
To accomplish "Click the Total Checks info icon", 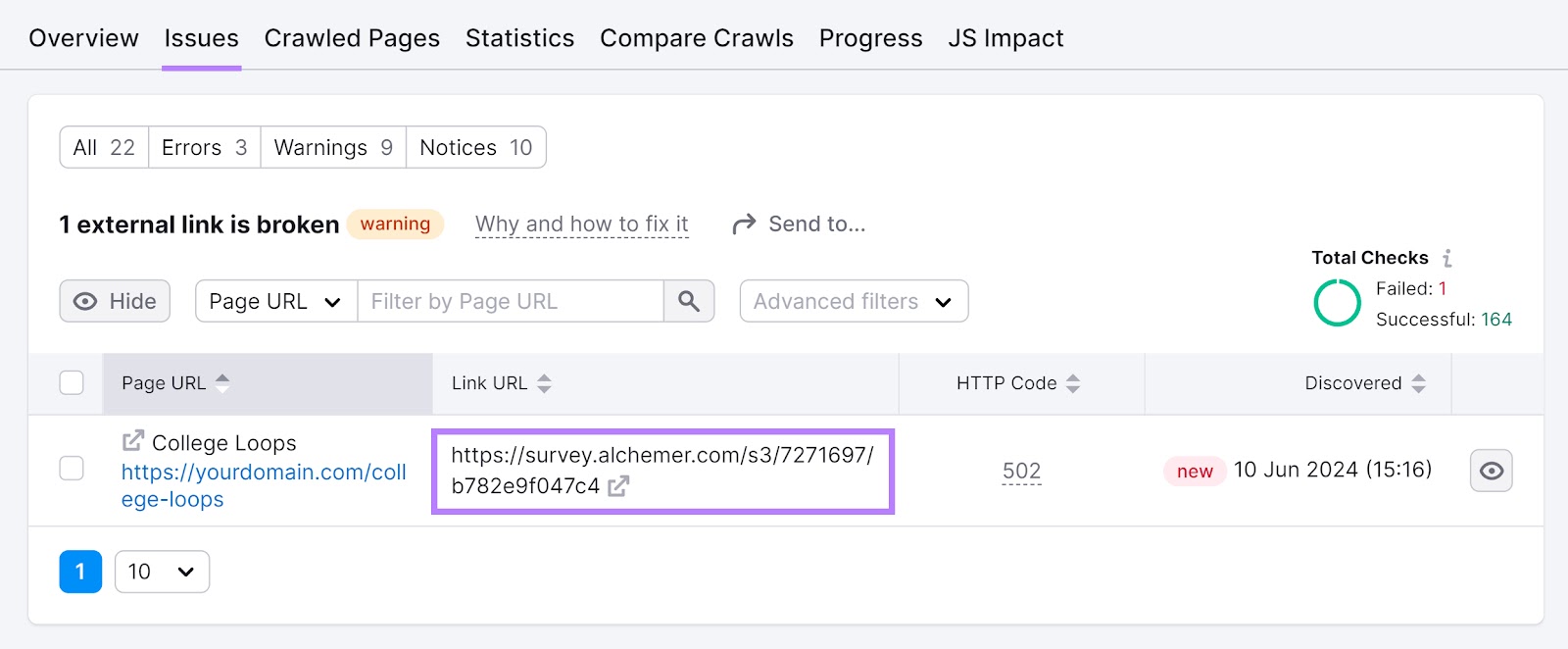I will click(1447, 257).
